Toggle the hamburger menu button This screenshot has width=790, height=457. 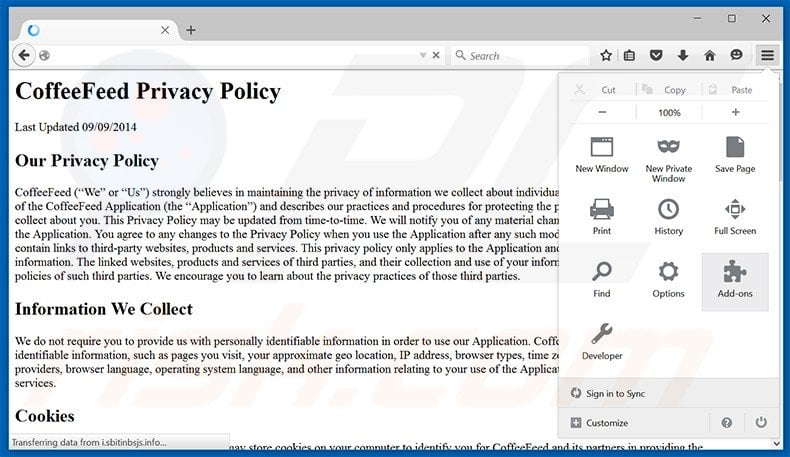coord(767,55)
